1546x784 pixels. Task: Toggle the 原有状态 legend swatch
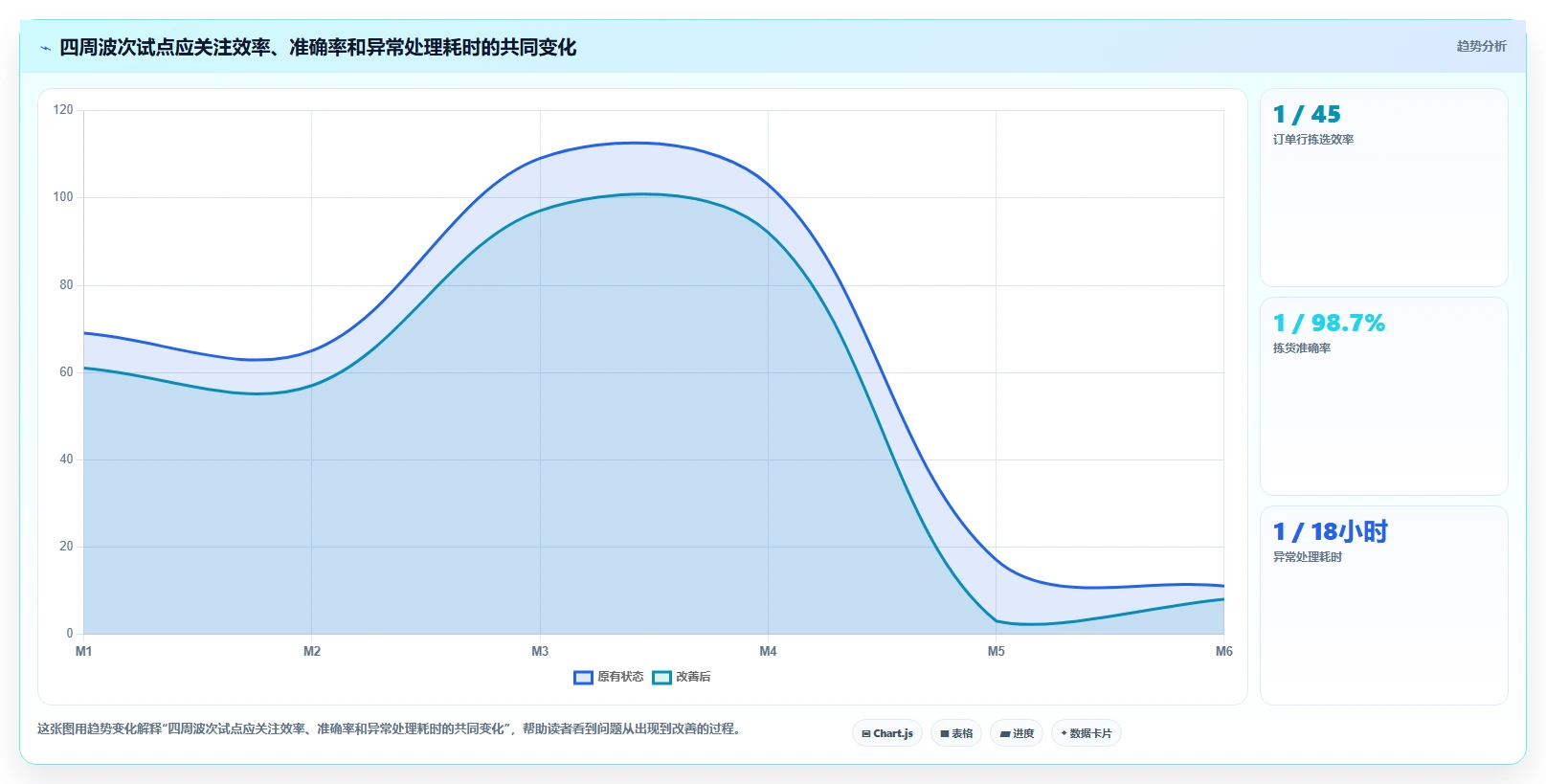click(583, 677)
